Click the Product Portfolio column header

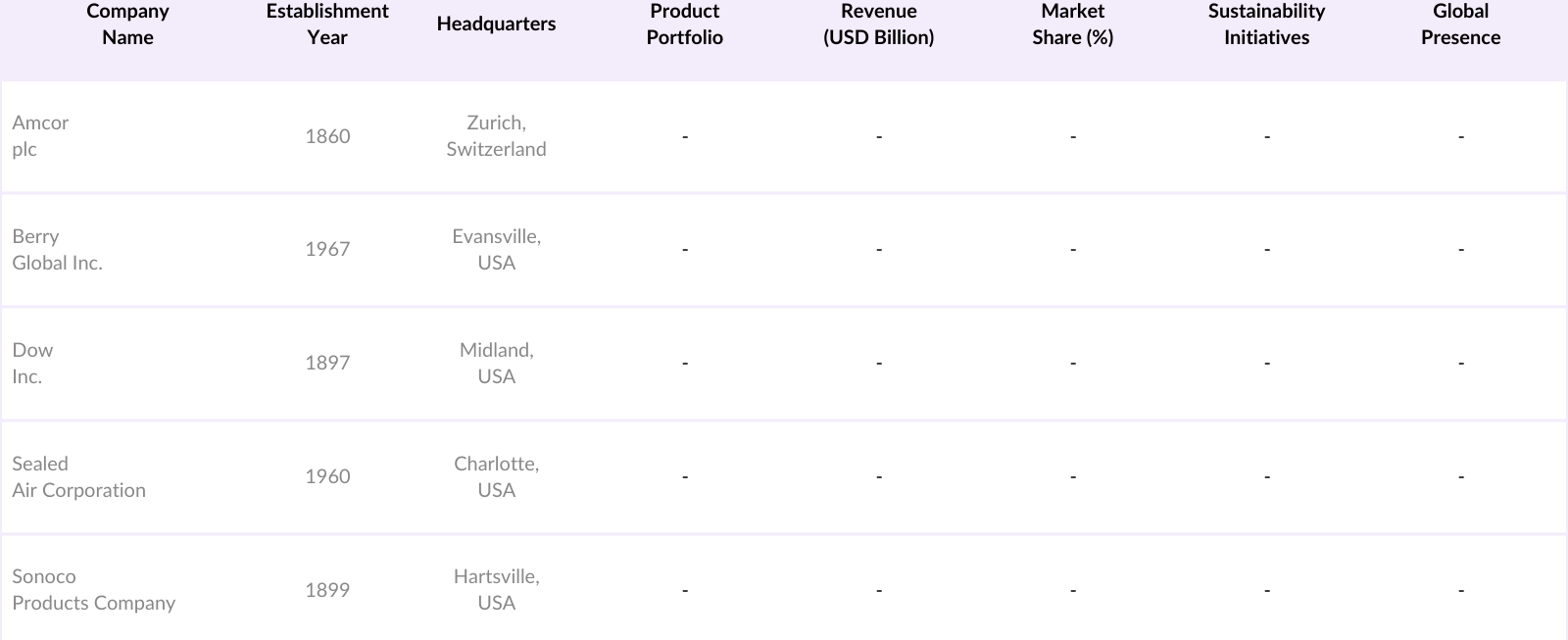pyautogui.click(x=685, y=25)
